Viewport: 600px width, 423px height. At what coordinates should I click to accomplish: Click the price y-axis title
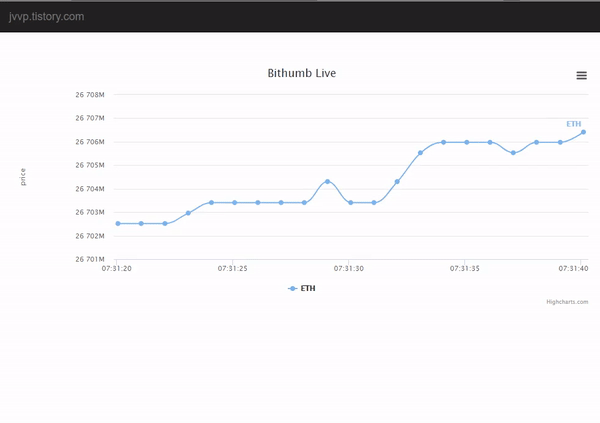click(23, 177)
